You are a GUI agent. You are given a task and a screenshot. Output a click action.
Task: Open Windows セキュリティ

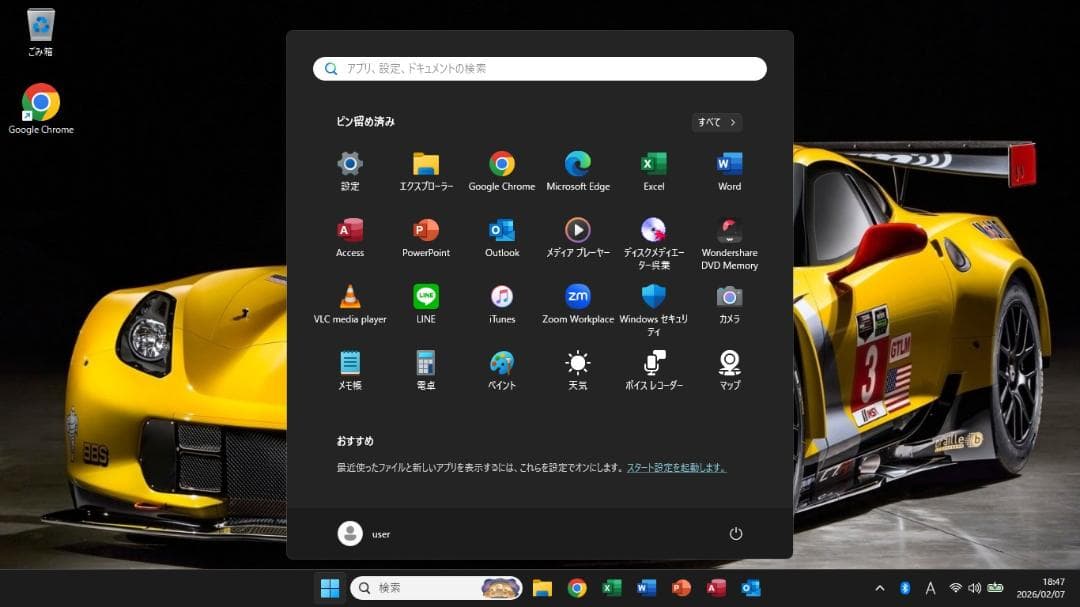[x=653, y=297]
